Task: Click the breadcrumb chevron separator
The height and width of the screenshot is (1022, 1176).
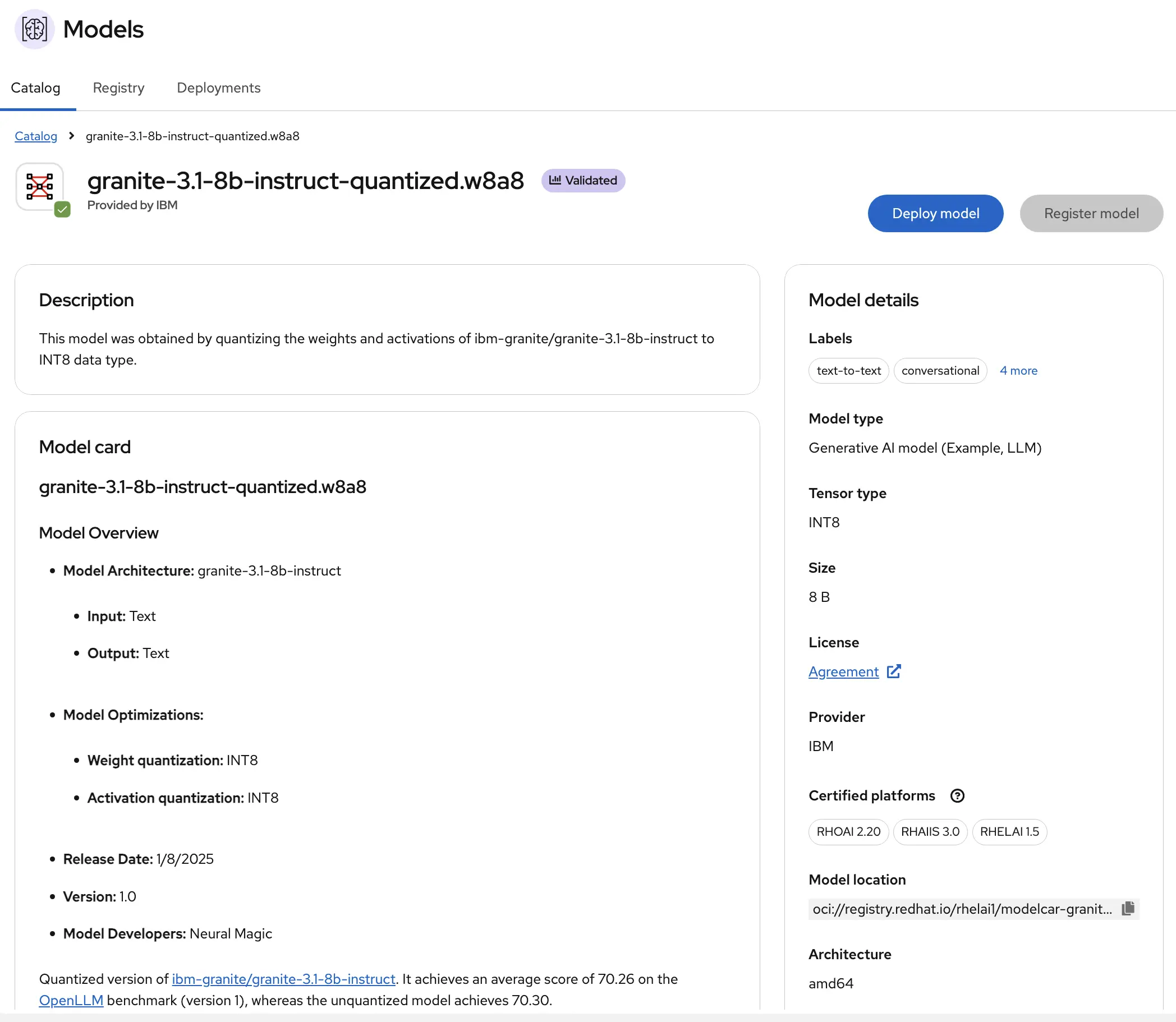Action: [71, 136]
